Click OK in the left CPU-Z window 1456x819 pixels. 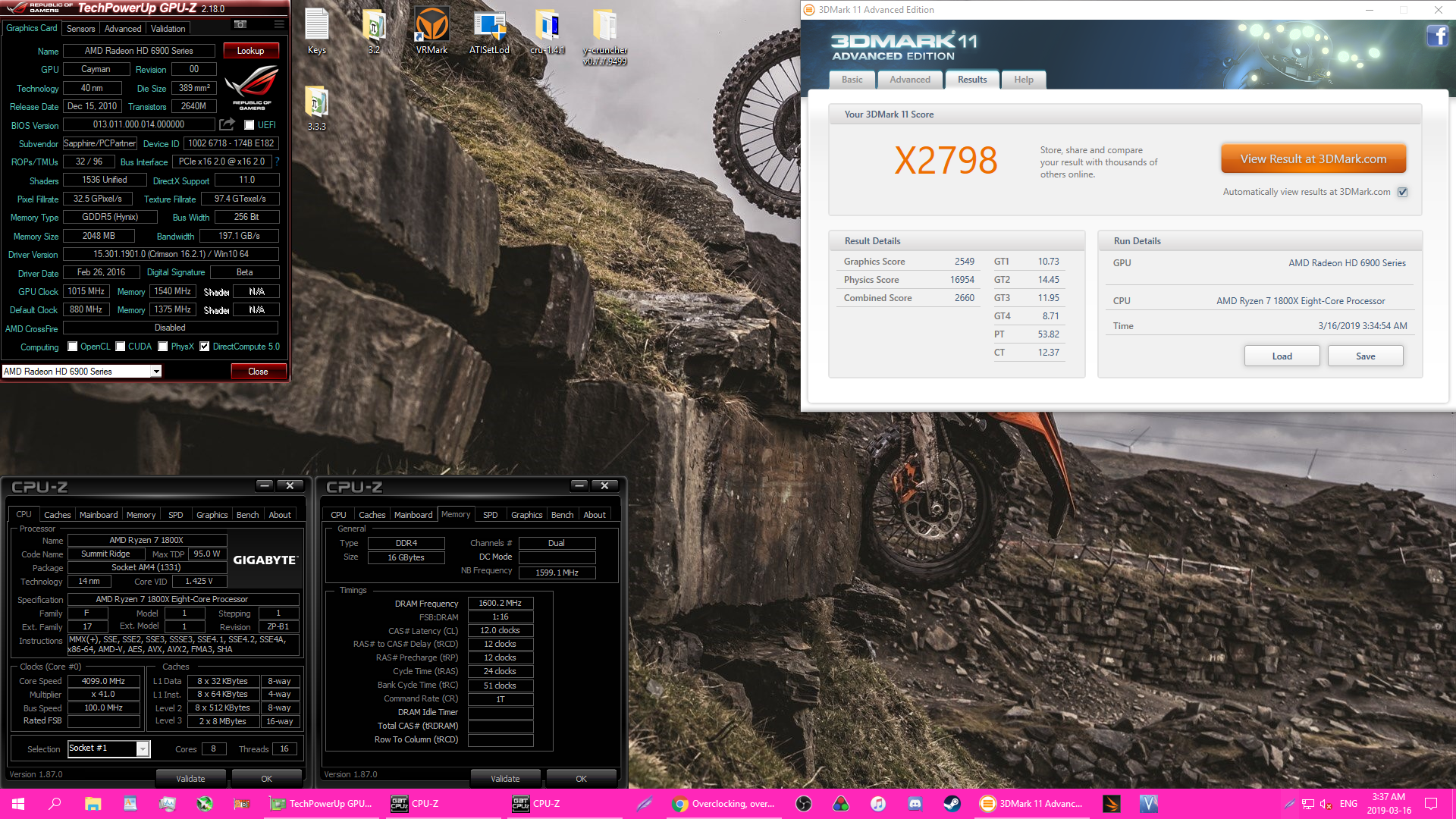coord(267,779)
